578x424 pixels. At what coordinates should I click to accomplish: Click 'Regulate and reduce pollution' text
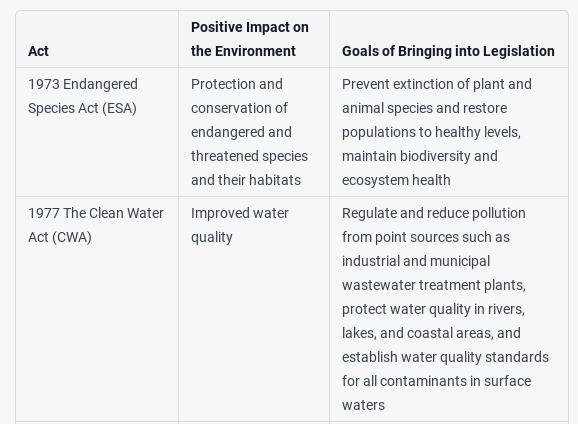(x=434, y=213)
